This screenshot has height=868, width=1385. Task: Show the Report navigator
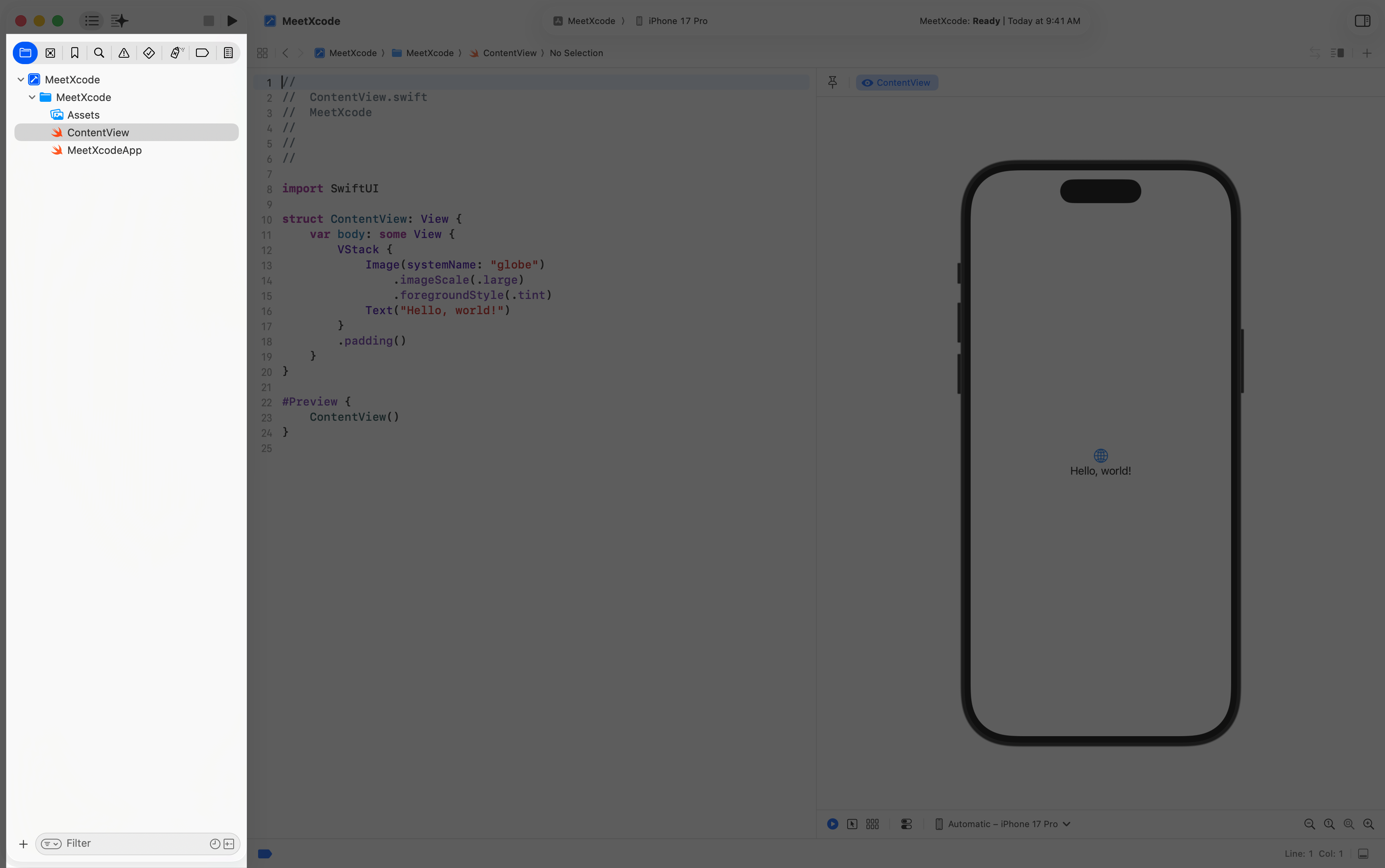pos(228,53)
